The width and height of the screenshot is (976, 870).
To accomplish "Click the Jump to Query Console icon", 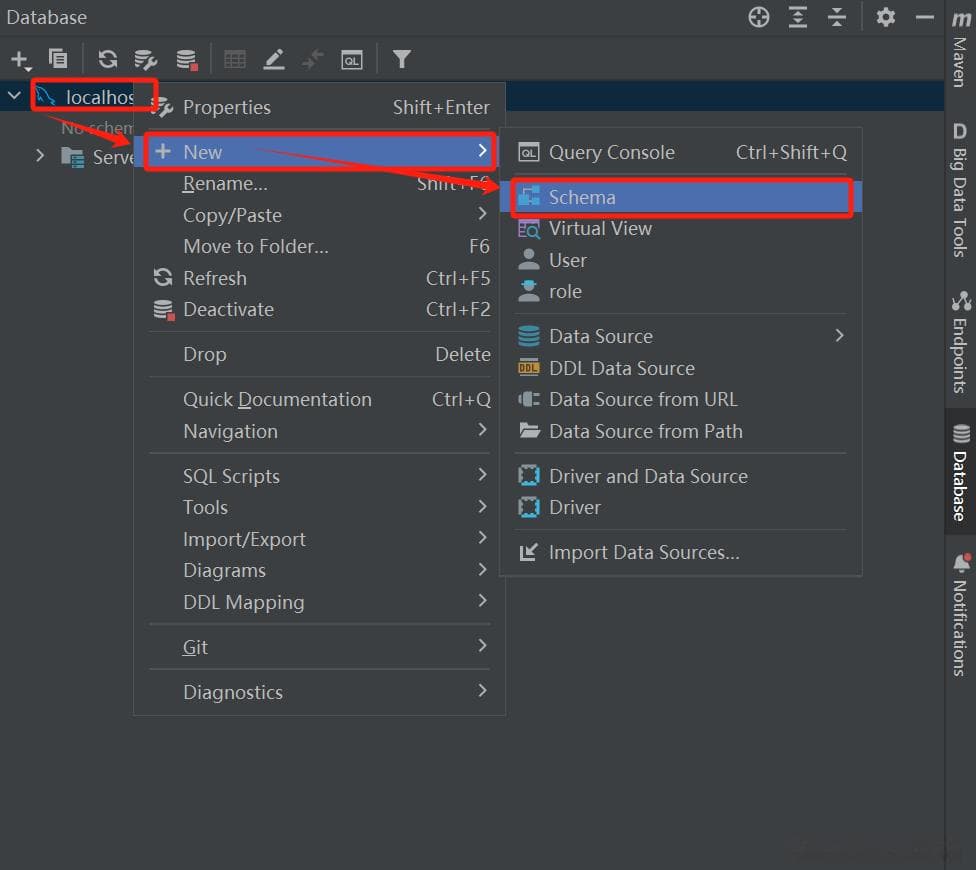I will click(352, 60).
